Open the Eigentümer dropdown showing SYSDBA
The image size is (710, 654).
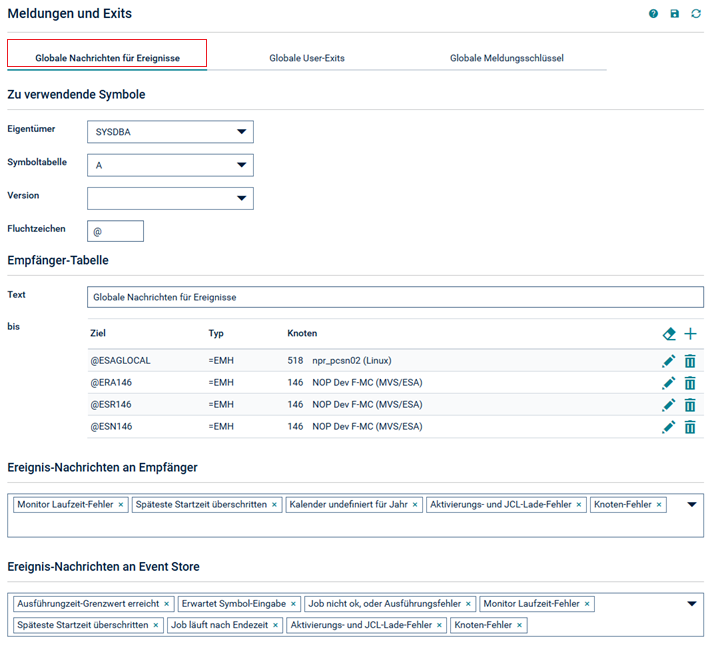tap(170, 132)
